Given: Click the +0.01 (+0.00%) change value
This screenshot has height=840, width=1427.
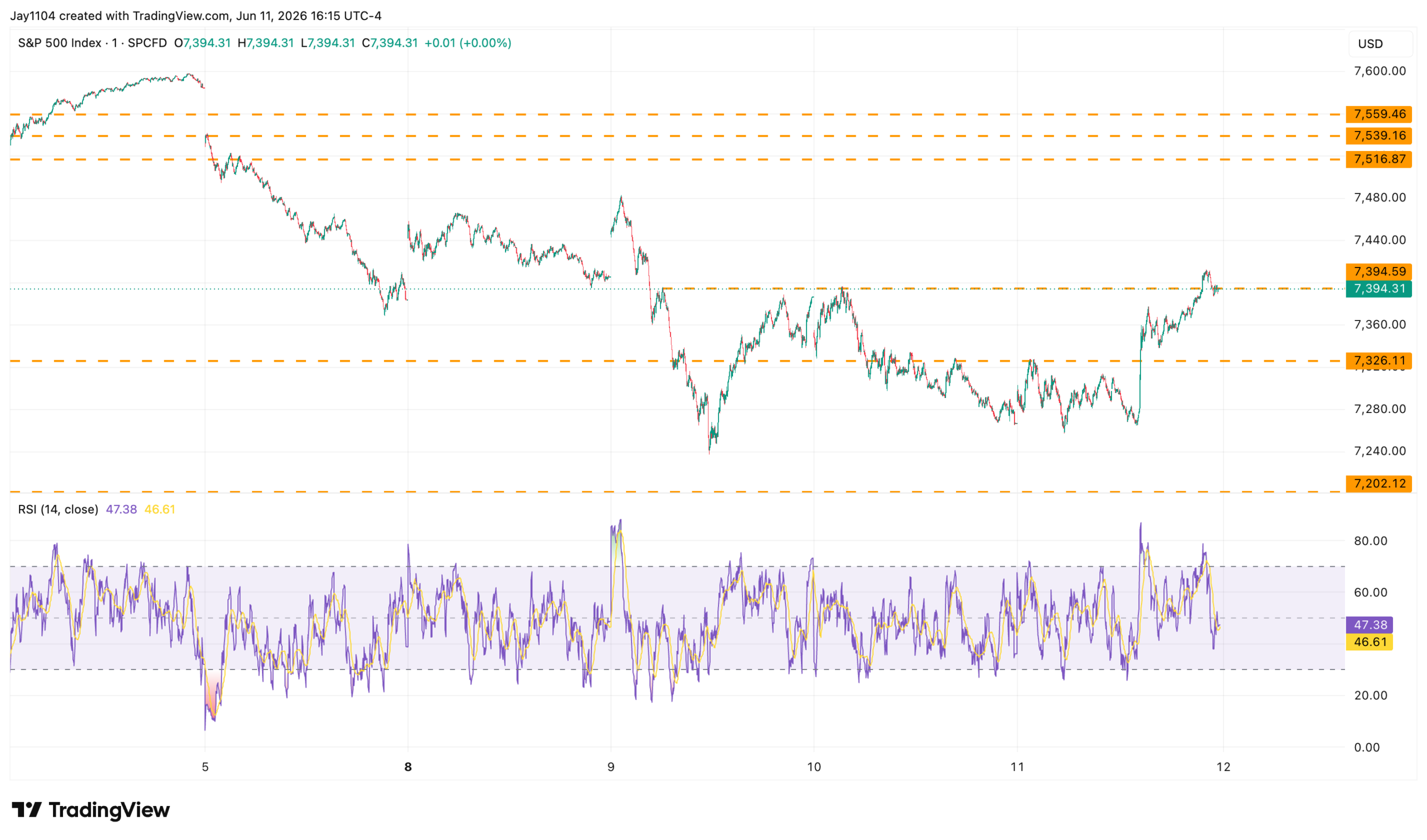Looking at the screenshot, I should [468, 43].
